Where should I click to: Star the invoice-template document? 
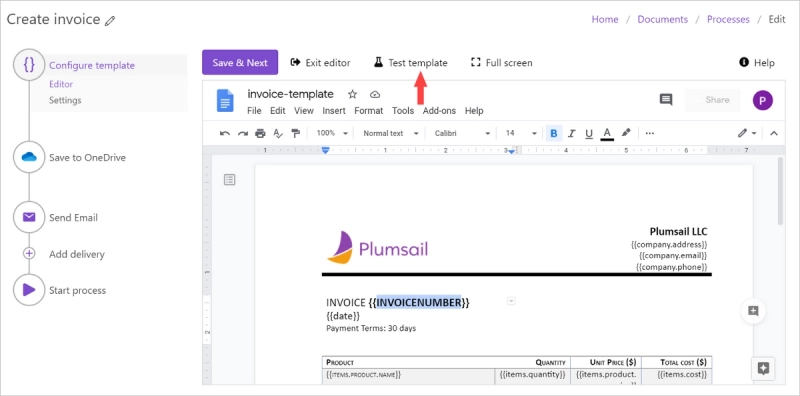(x=352, y=94)
